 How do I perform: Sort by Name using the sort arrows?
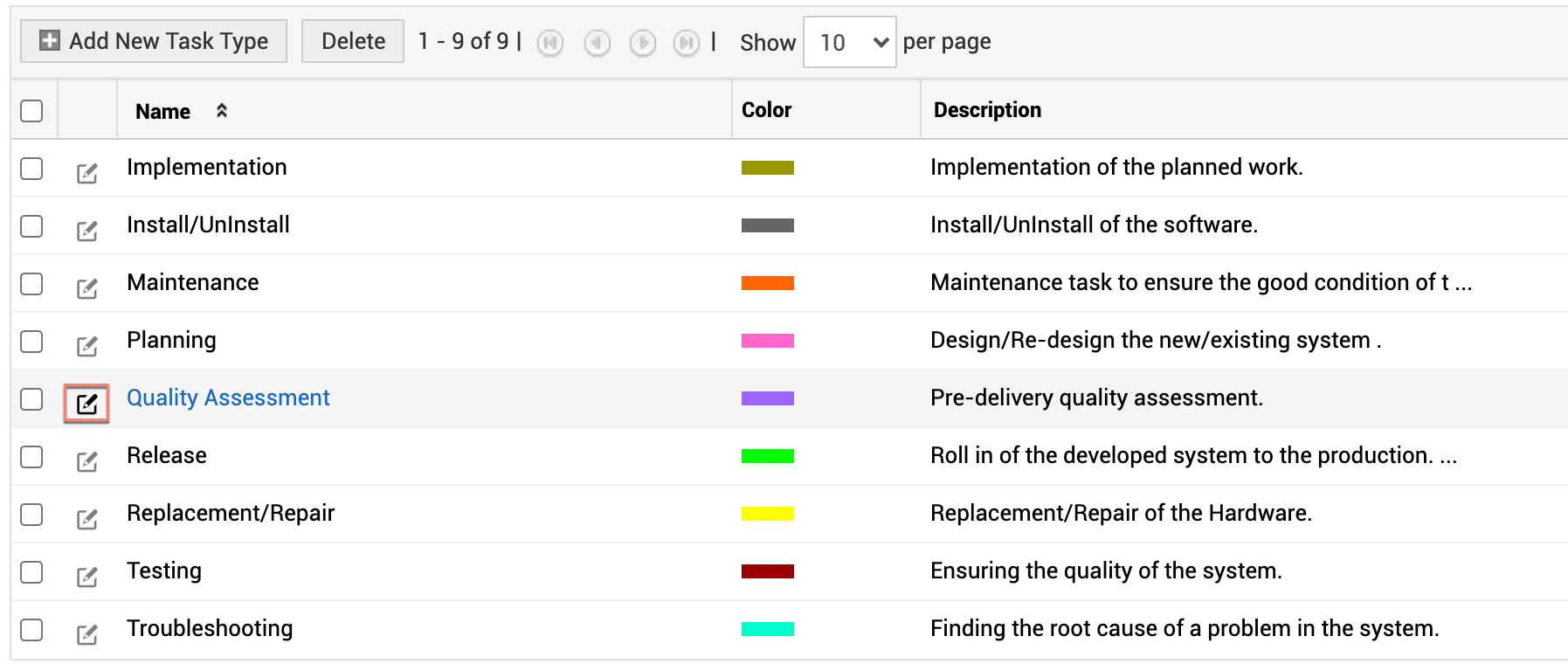tap(222, 111)
